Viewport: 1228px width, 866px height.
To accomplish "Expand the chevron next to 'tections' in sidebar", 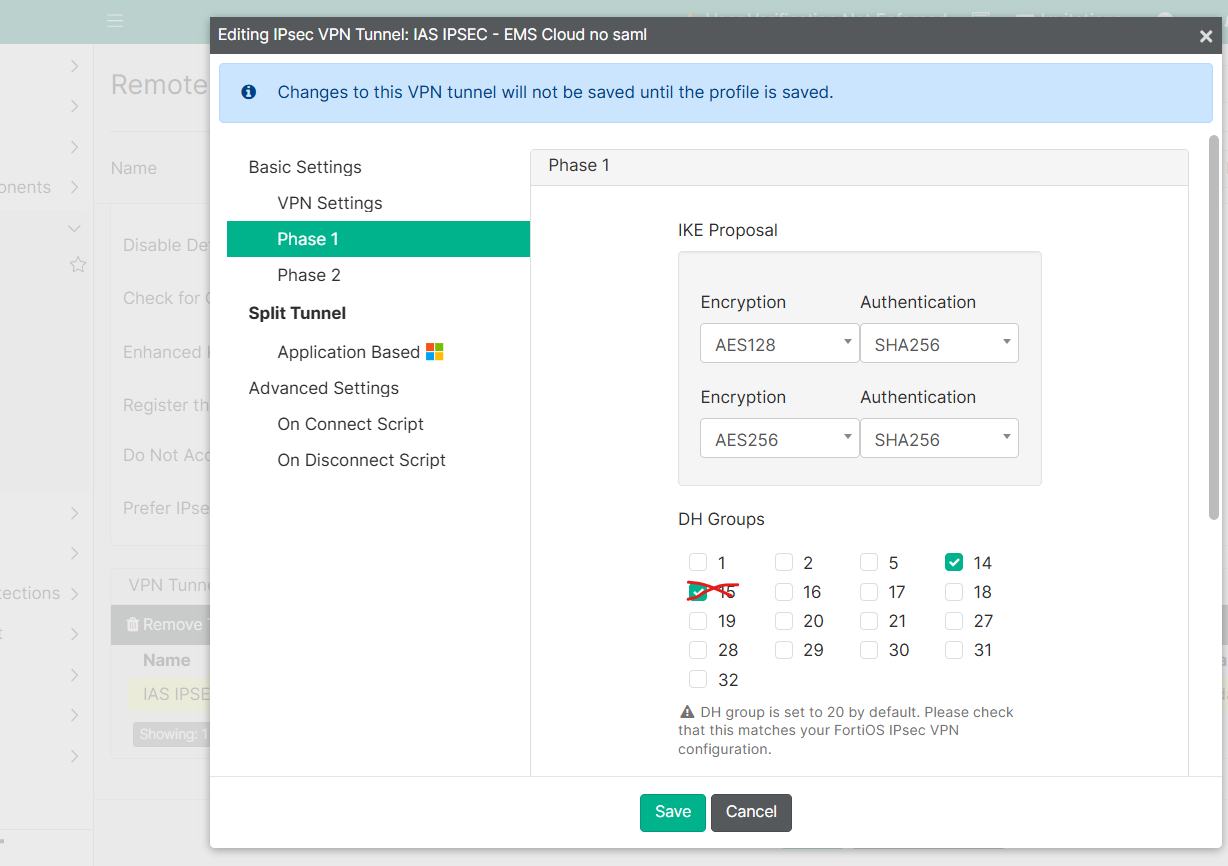I will [x=74, y=593].
